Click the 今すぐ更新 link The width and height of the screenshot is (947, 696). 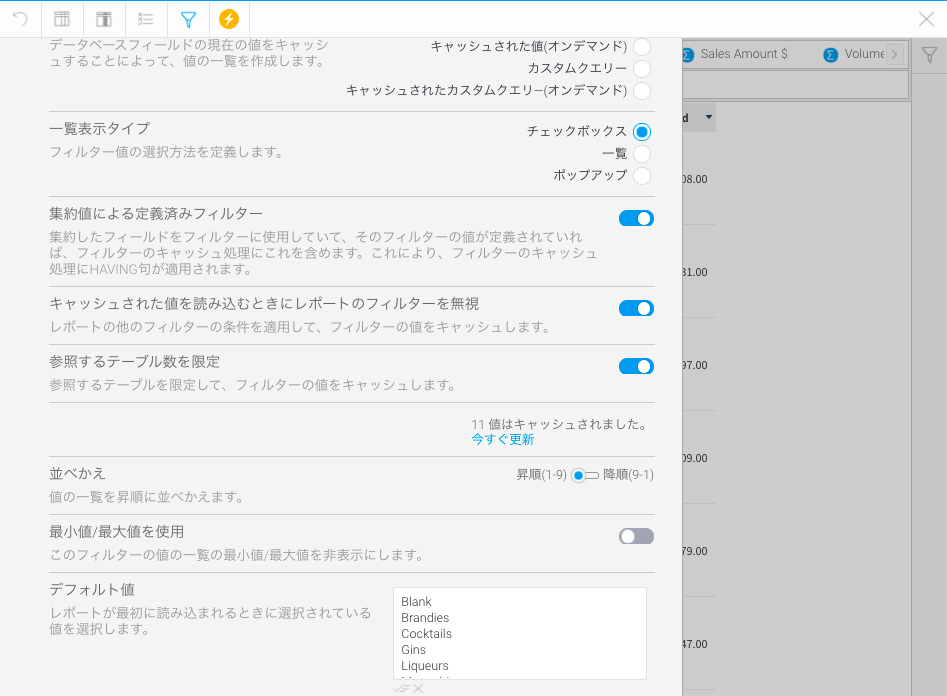pos(502,440)
